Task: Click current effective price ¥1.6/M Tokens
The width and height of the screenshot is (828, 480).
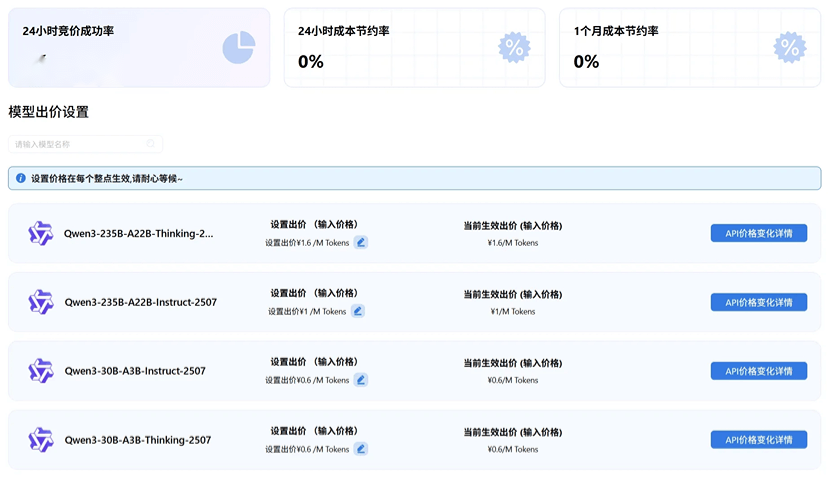Action: coord(513,243)
